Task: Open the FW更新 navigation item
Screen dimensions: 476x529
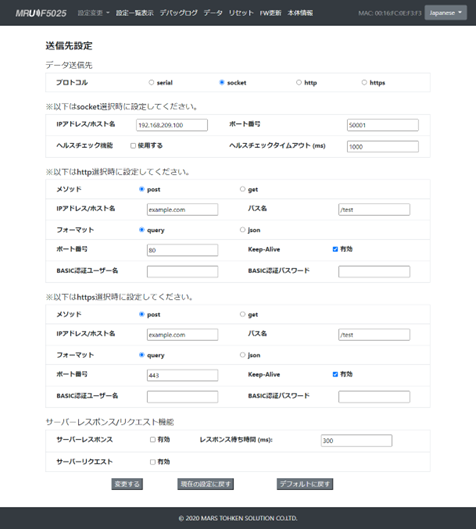Action: 270,13
